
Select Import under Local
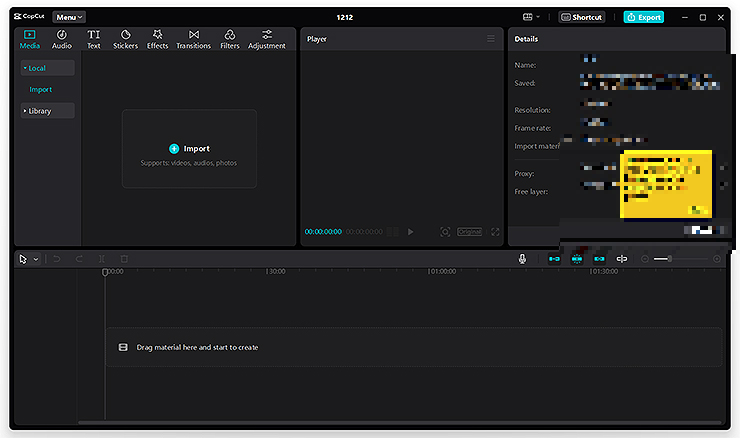point(41,89)
